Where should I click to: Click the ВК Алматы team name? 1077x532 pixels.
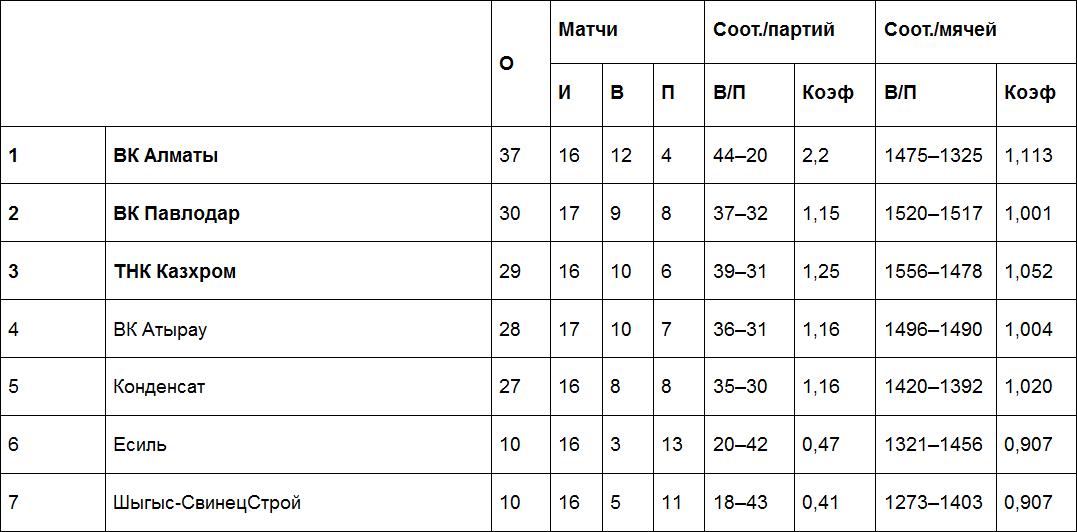[166, 156]
